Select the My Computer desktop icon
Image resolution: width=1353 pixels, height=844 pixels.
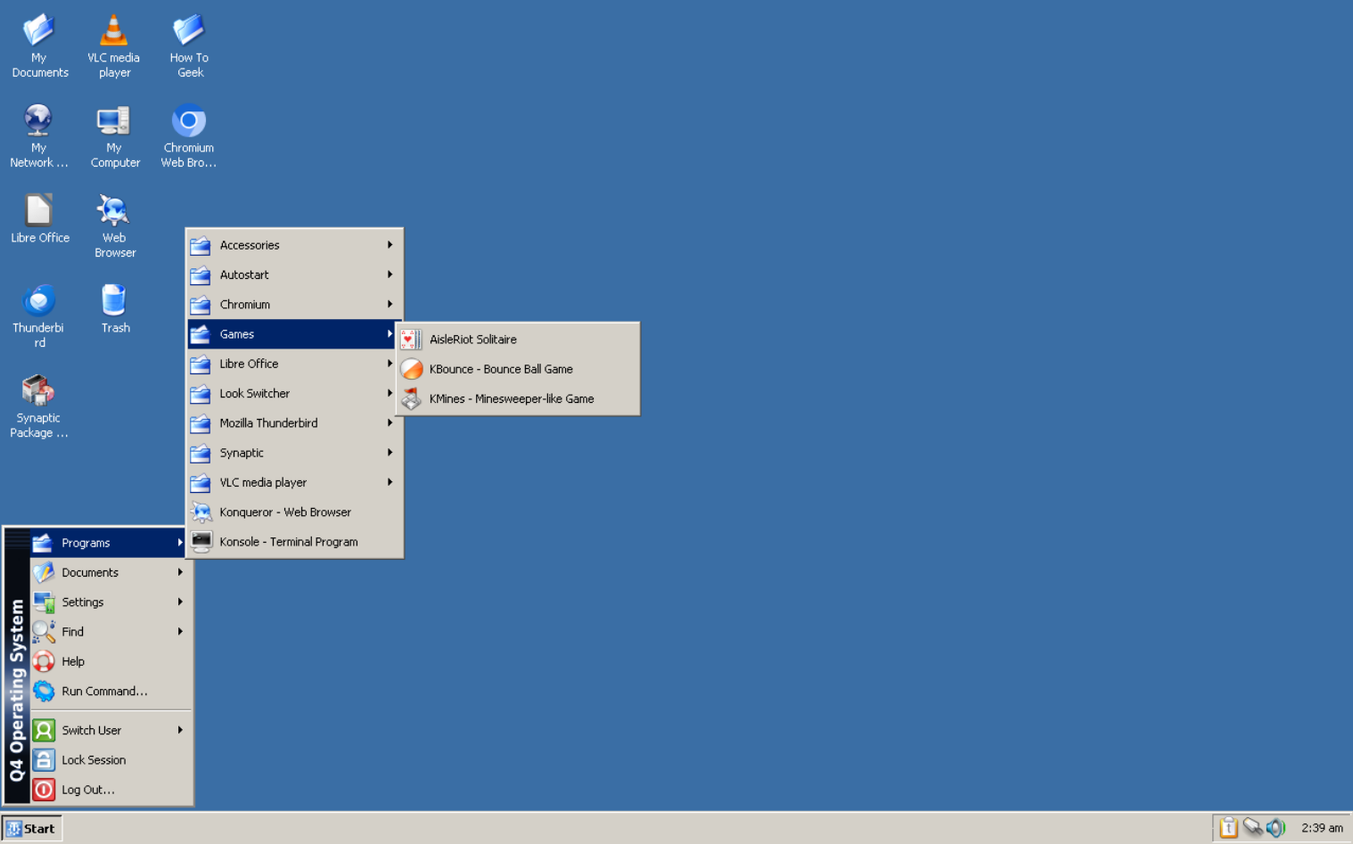[114, 135]
